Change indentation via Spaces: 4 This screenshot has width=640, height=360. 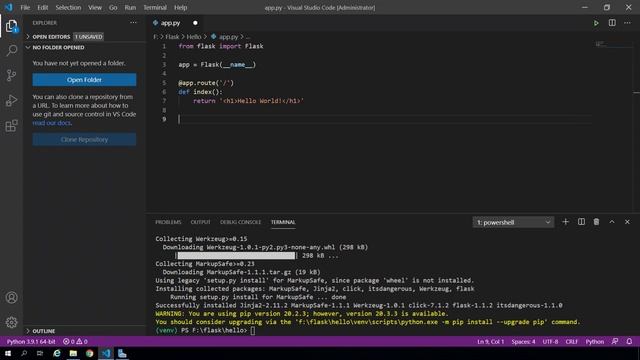pyautogui.click(x=523, y=342)
